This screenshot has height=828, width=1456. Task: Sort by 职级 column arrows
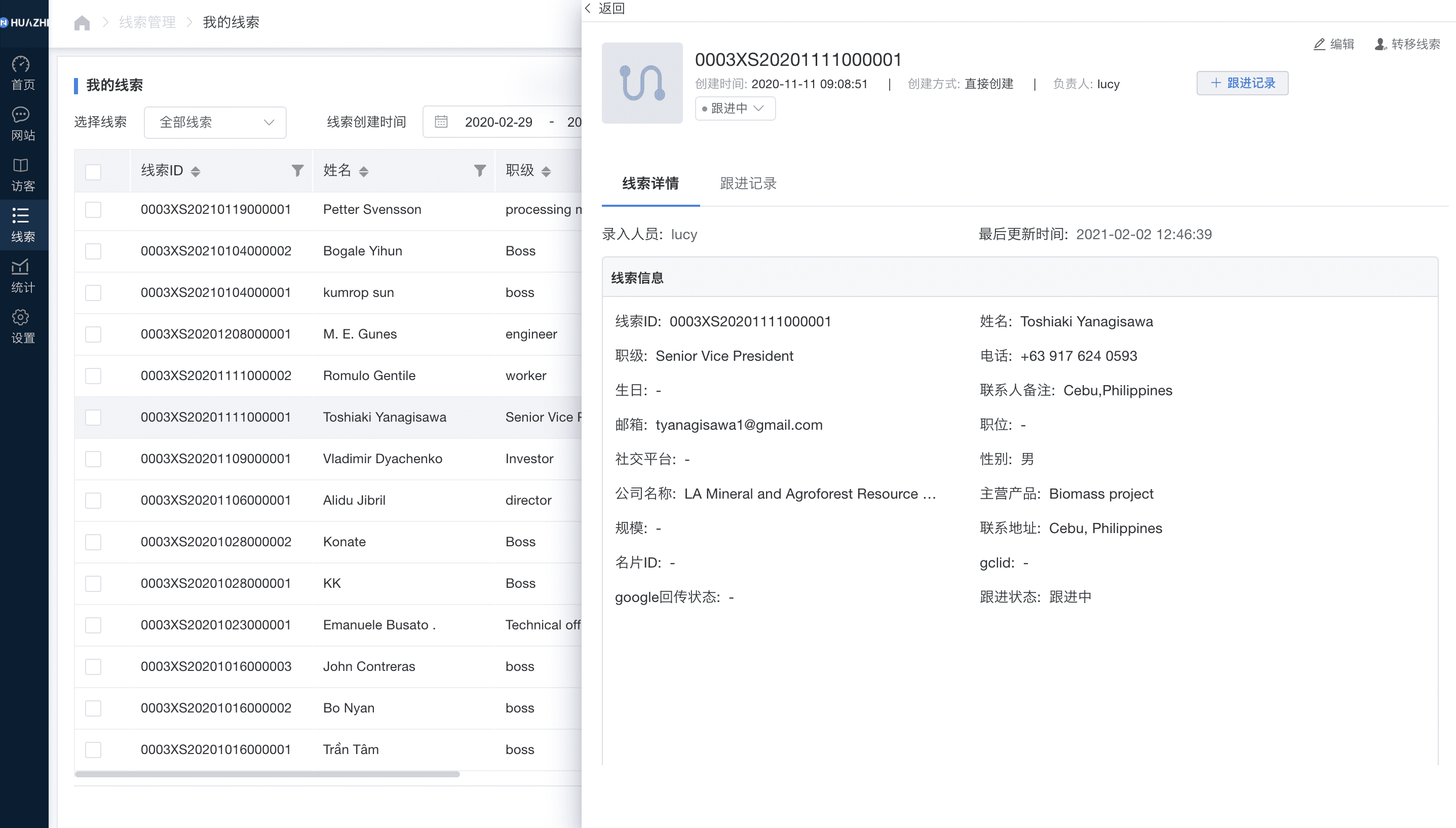coord(546,171)
